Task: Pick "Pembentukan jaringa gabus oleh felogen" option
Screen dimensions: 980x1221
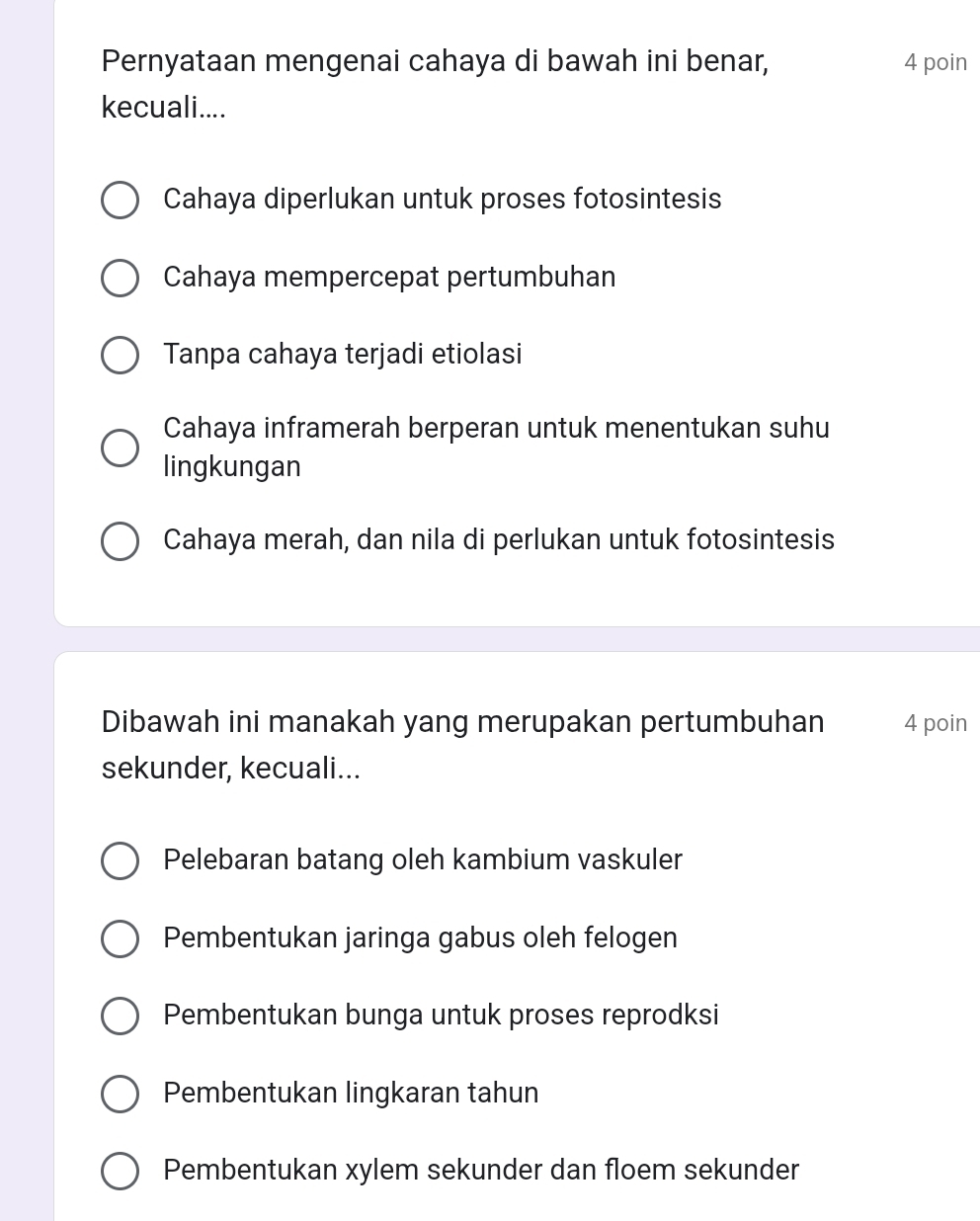Action: pos(121,938)
